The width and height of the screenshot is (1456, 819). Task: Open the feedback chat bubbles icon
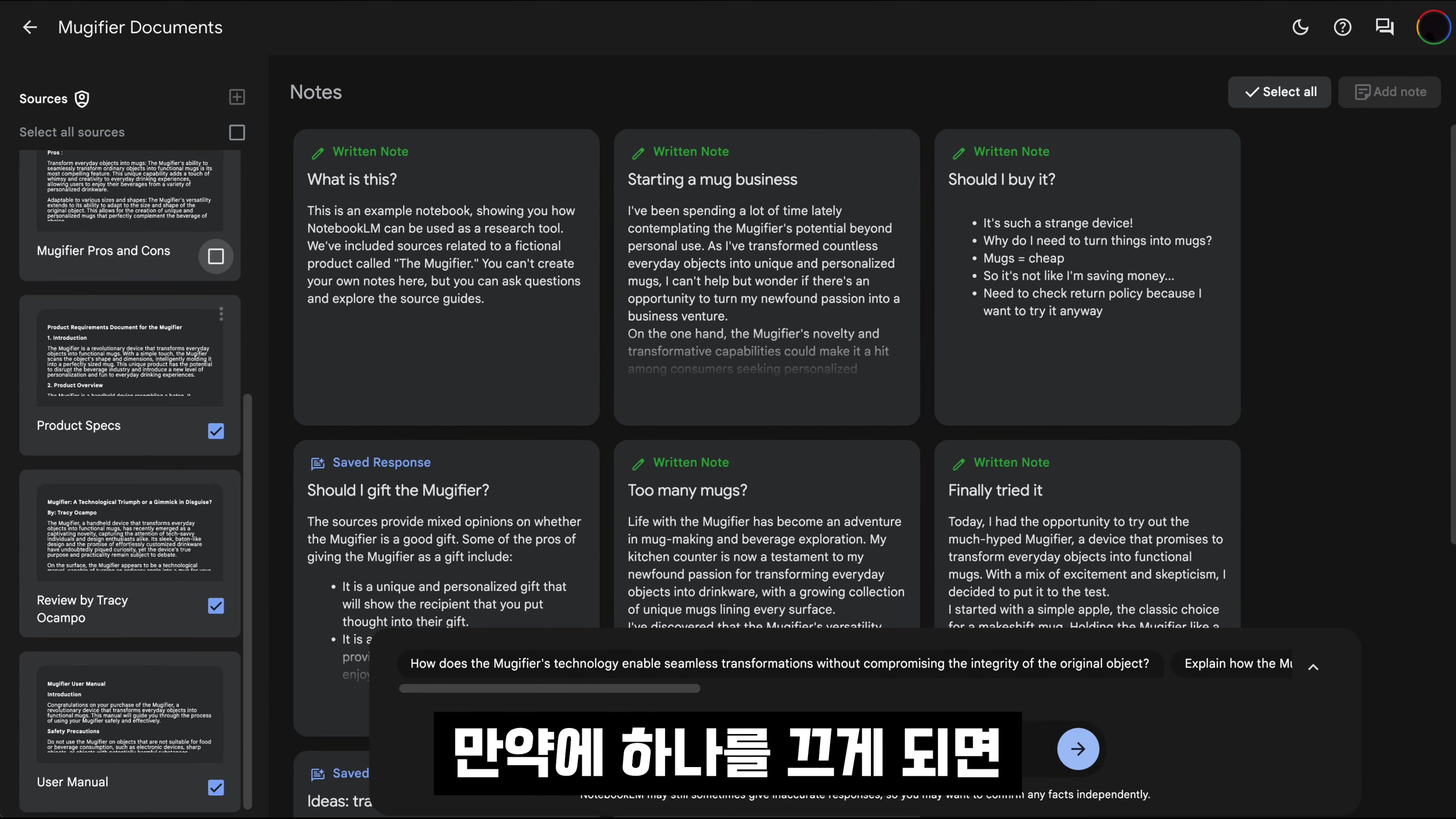(x=1384, y=27)
